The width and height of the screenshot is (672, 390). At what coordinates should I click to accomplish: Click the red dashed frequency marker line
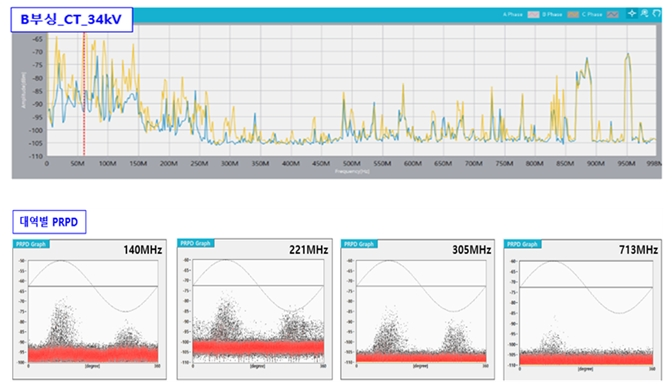84,93
